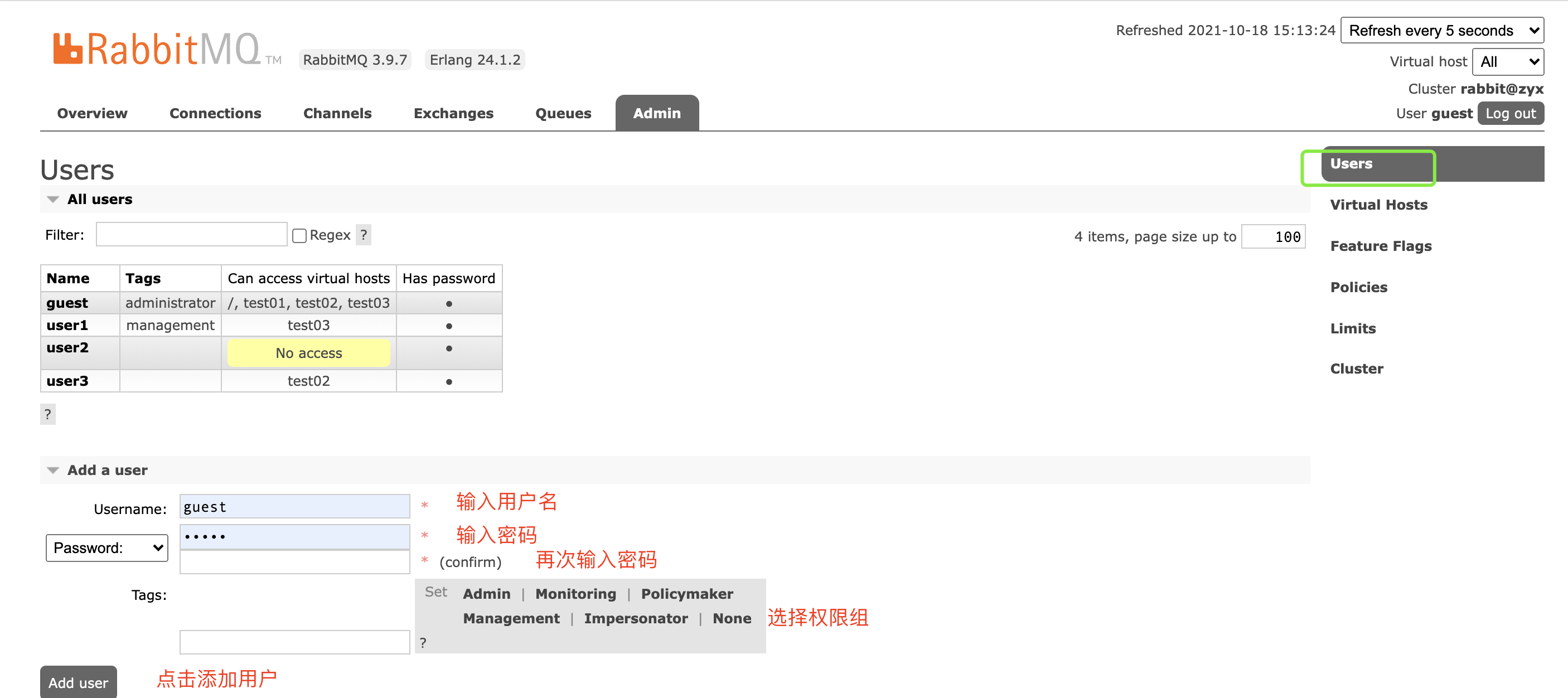Open the Virtual host dropdown
The height and width of the screenshot is (698, 1568).
1507,61
